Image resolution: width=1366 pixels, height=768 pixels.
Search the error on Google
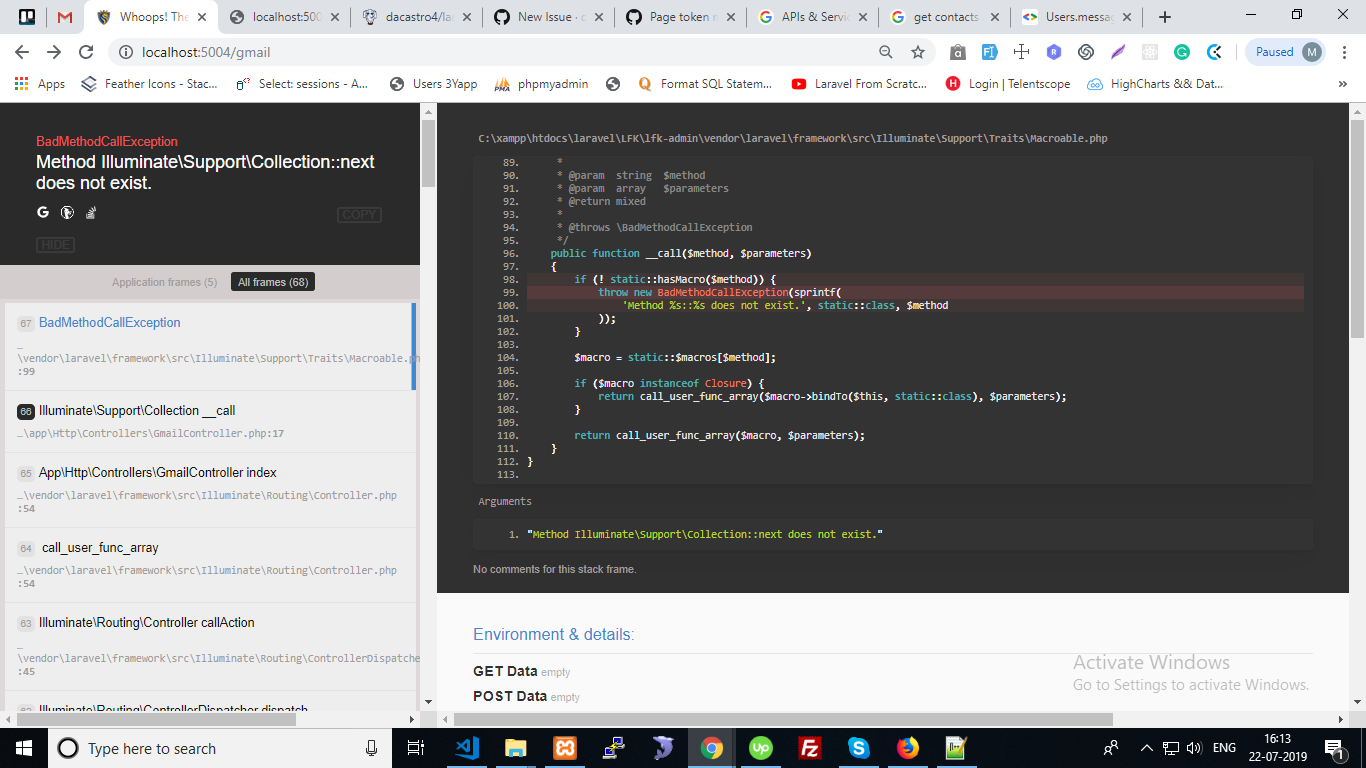42,212
